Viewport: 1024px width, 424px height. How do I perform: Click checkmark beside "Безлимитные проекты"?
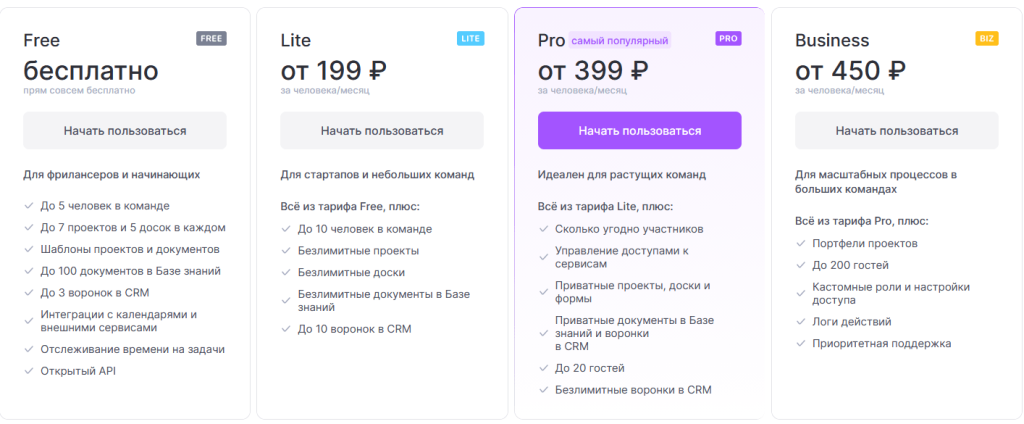[x=285, y=250]
